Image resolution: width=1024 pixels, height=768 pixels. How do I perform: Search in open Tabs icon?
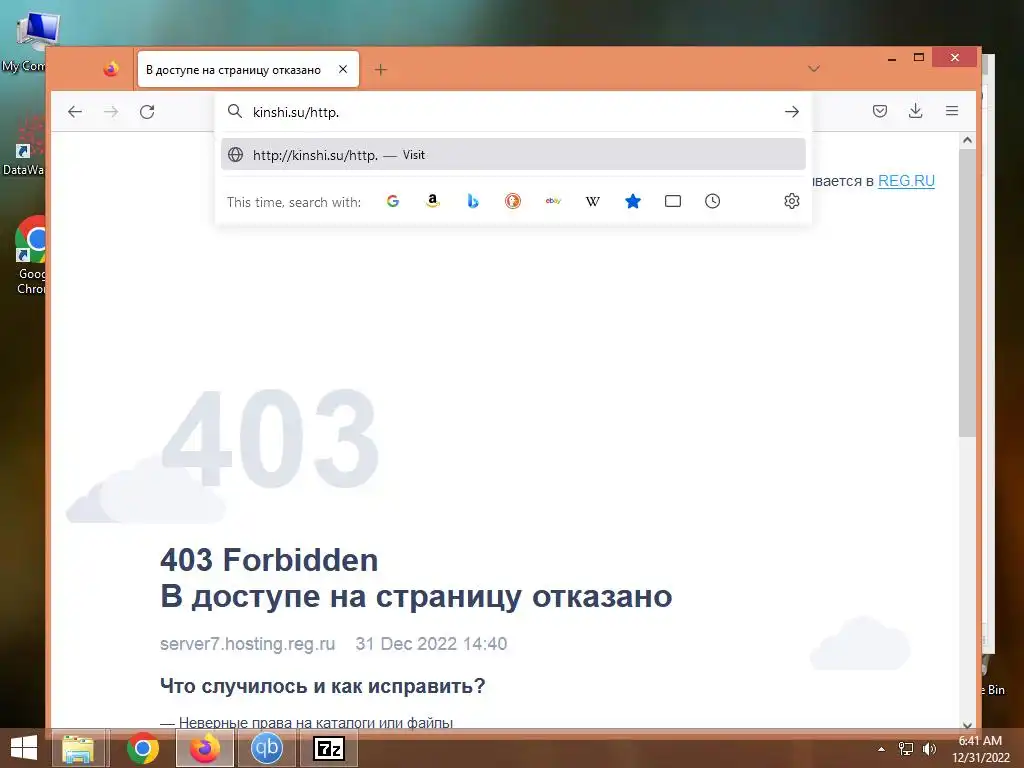(x=673, y=201)
